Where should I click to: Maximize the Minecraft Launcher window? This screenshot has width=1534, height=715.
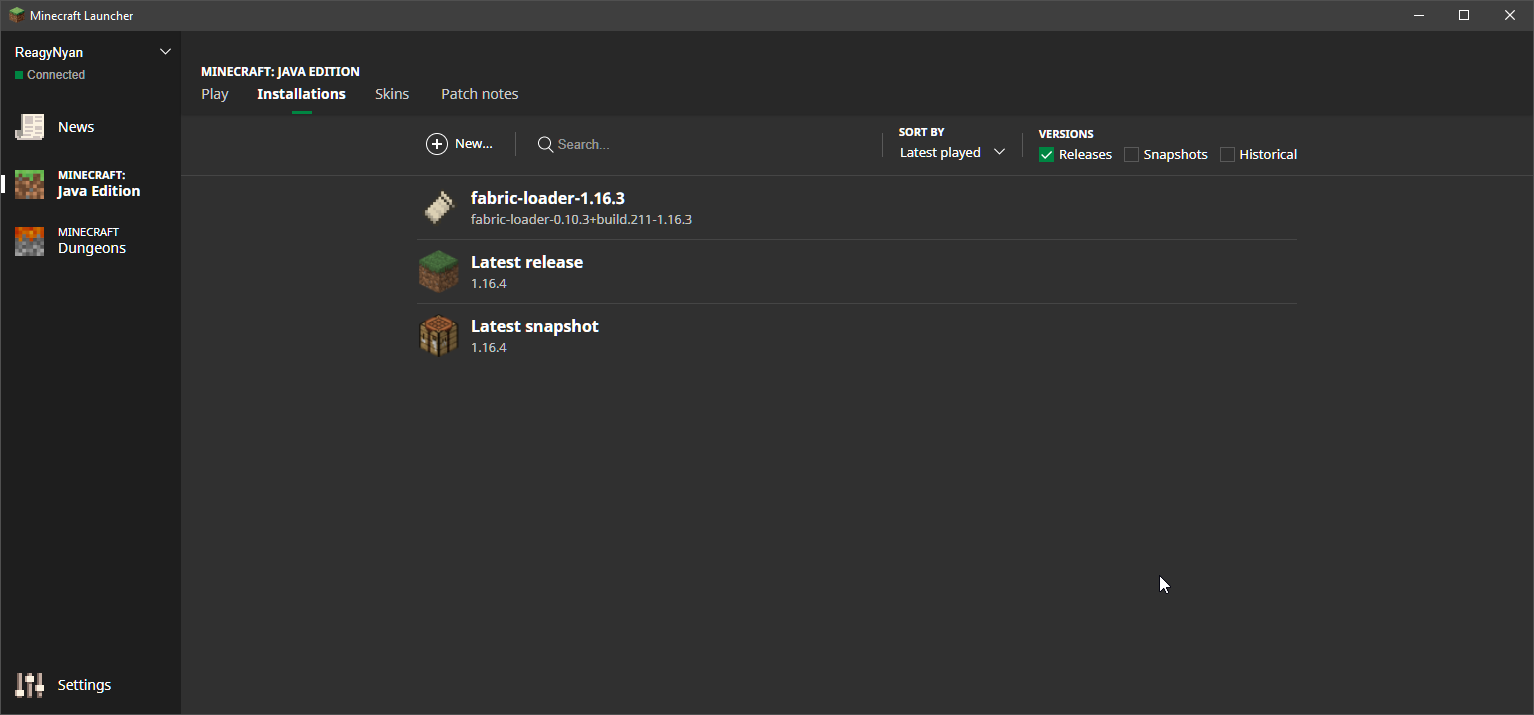coord(1464,15)
